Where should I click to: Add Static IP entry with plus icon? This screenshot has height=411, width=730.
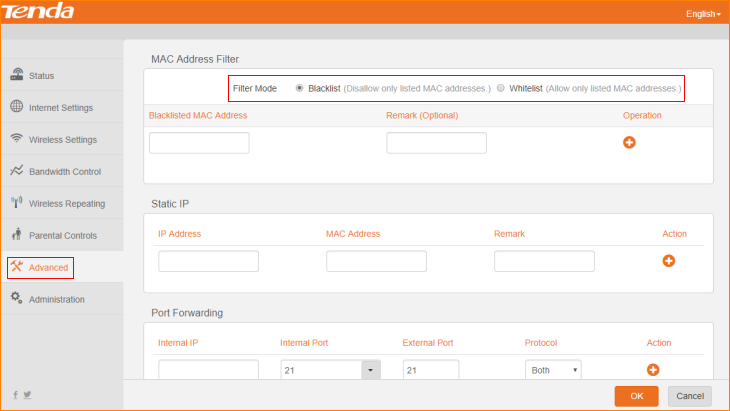[x=668, y=260]
